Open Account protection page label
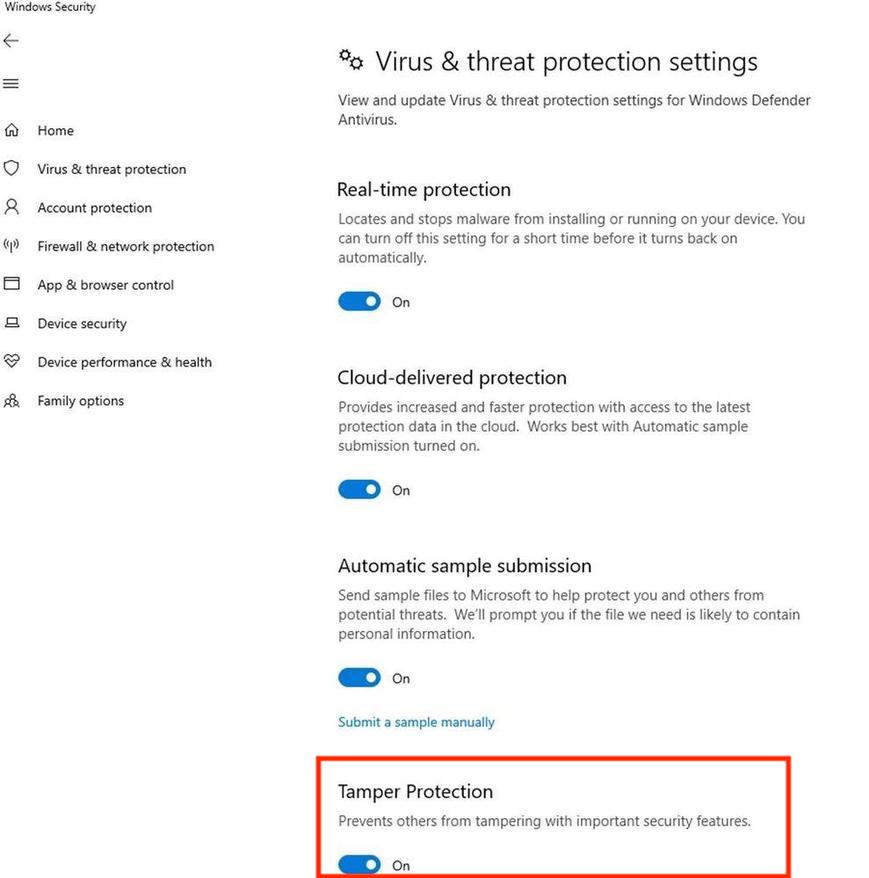The image size is (869, 878). 95,208
